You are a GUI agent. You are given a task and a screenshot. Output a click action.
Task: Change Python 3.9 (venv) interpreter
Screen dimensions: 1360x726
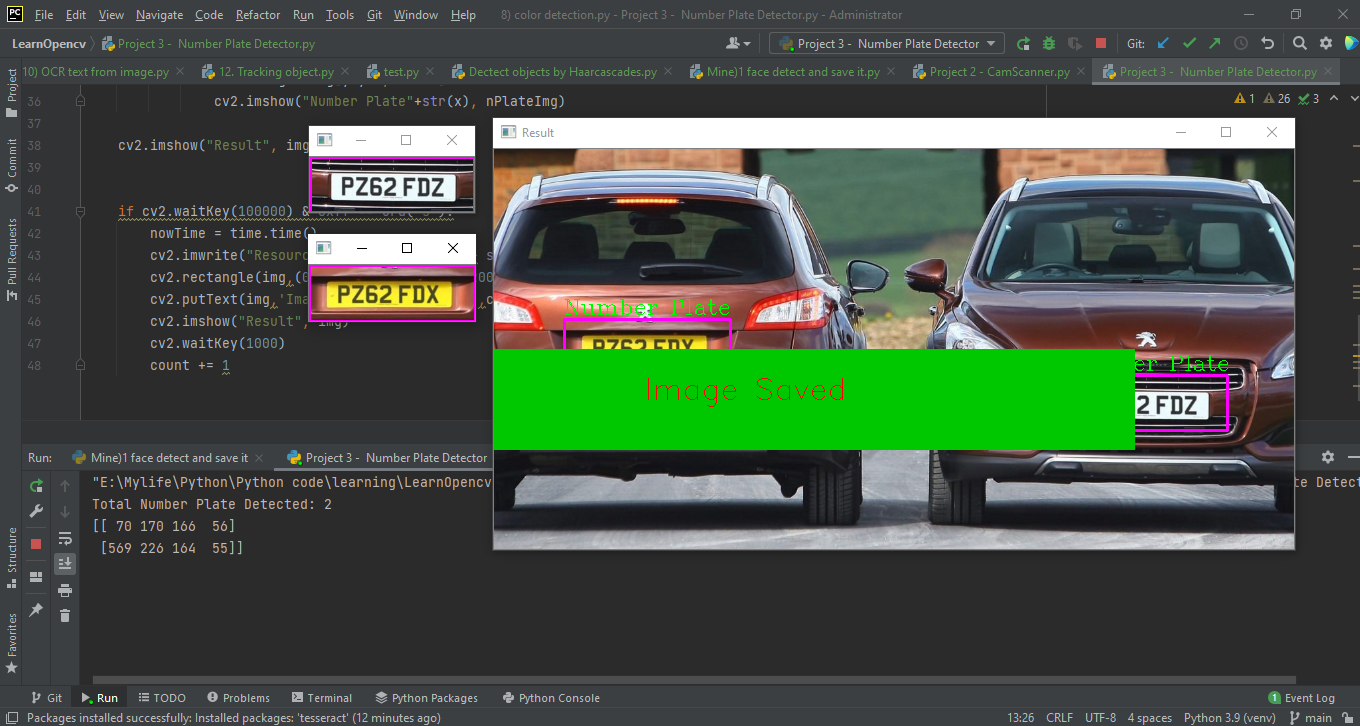1230,717
